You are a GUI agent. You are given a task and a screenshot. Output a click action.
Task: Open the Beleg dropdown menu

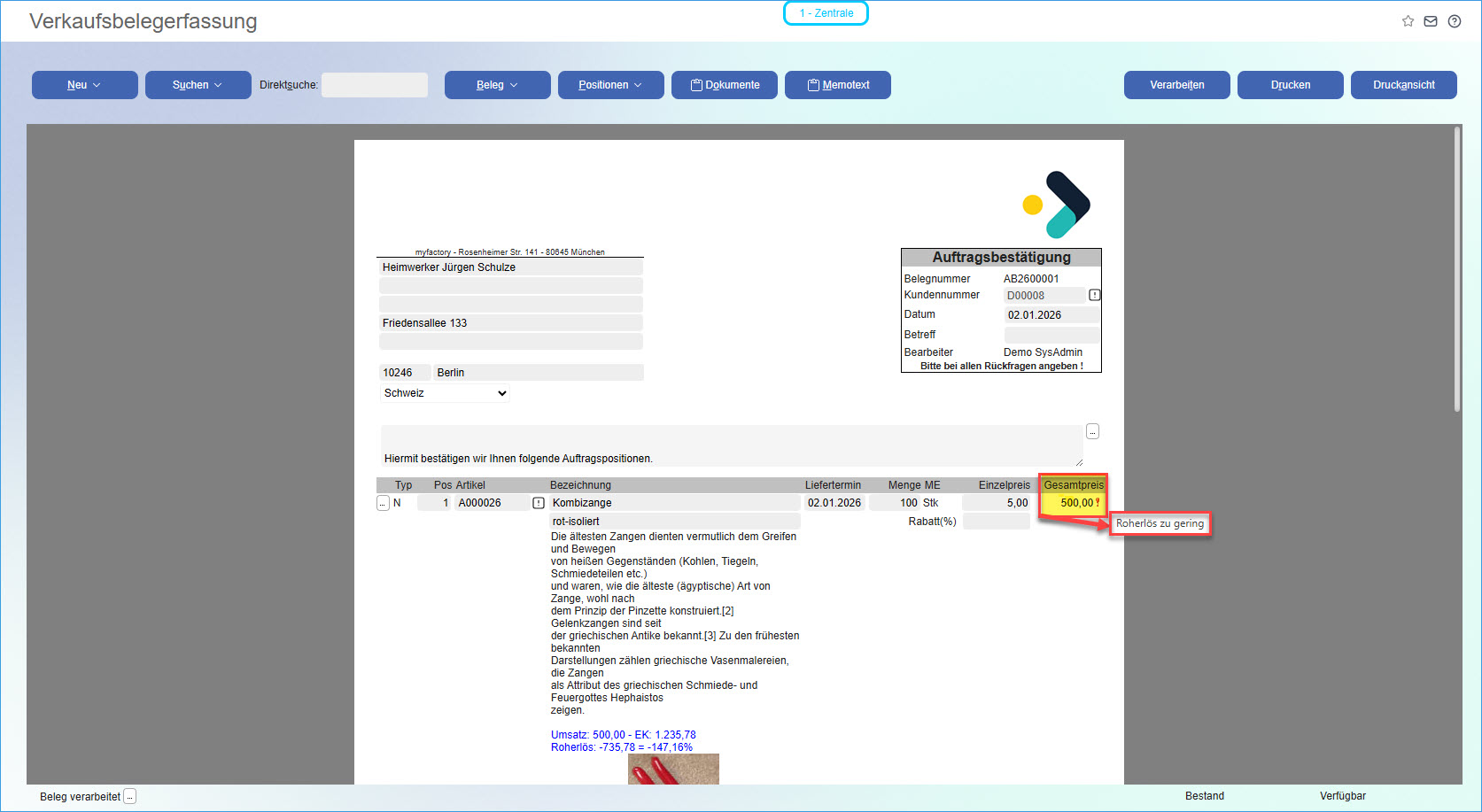(x=498, y=85)
